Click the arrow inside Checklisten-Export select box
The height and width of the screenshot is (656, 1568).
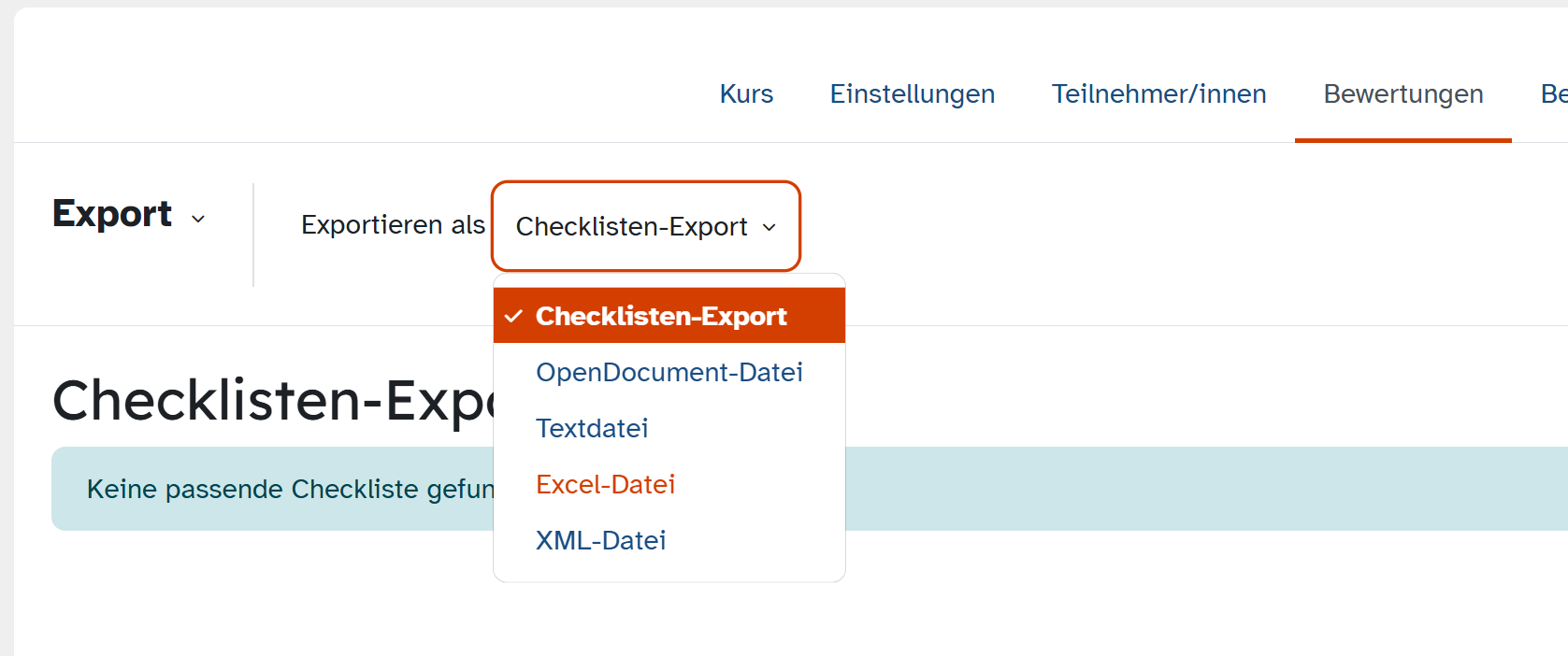770,227
